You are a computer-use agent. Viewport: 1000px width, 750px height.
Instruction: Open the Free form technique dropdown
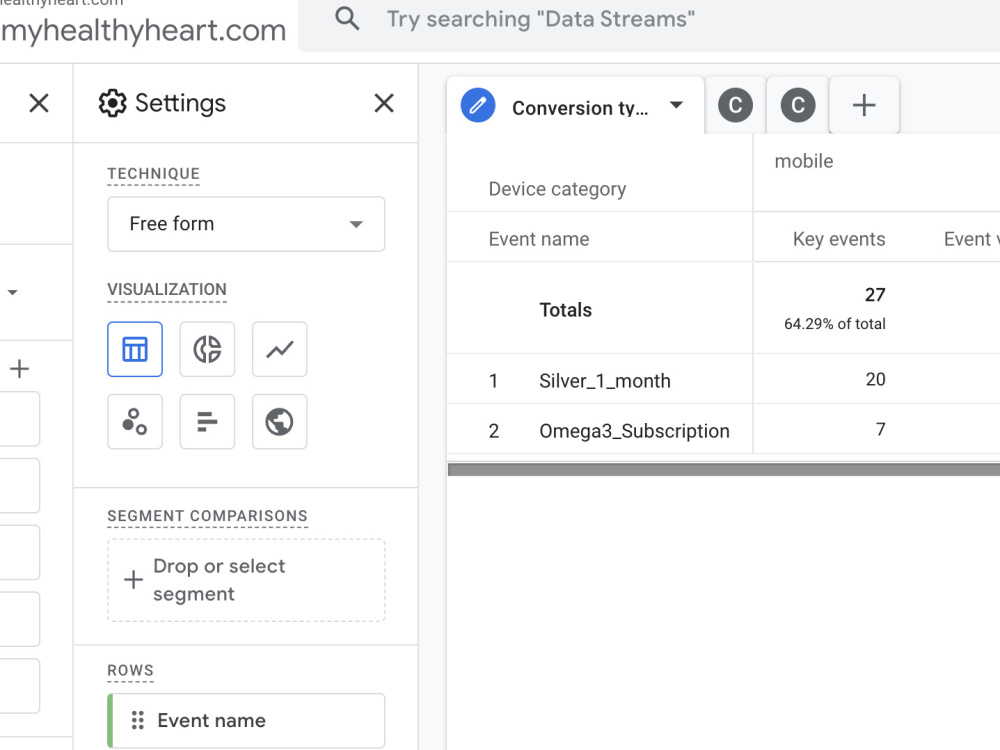click(246, 224)
